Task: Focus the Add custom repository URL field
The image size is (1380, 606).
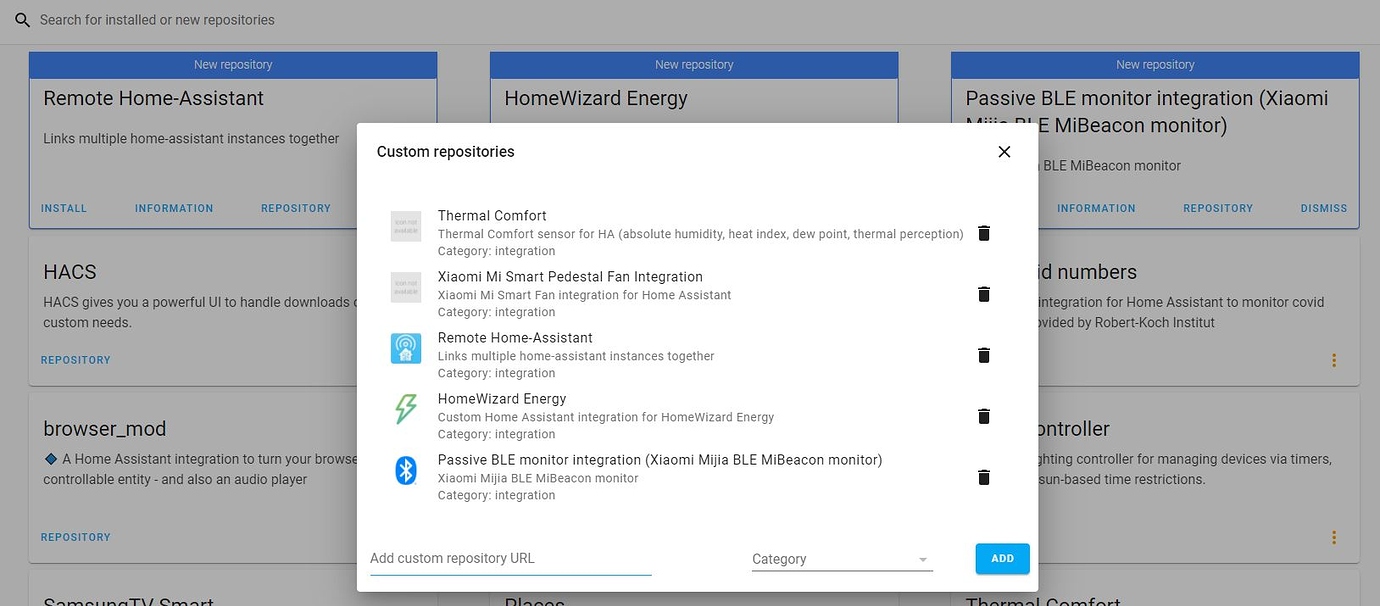Action: (x=510, y=558)
